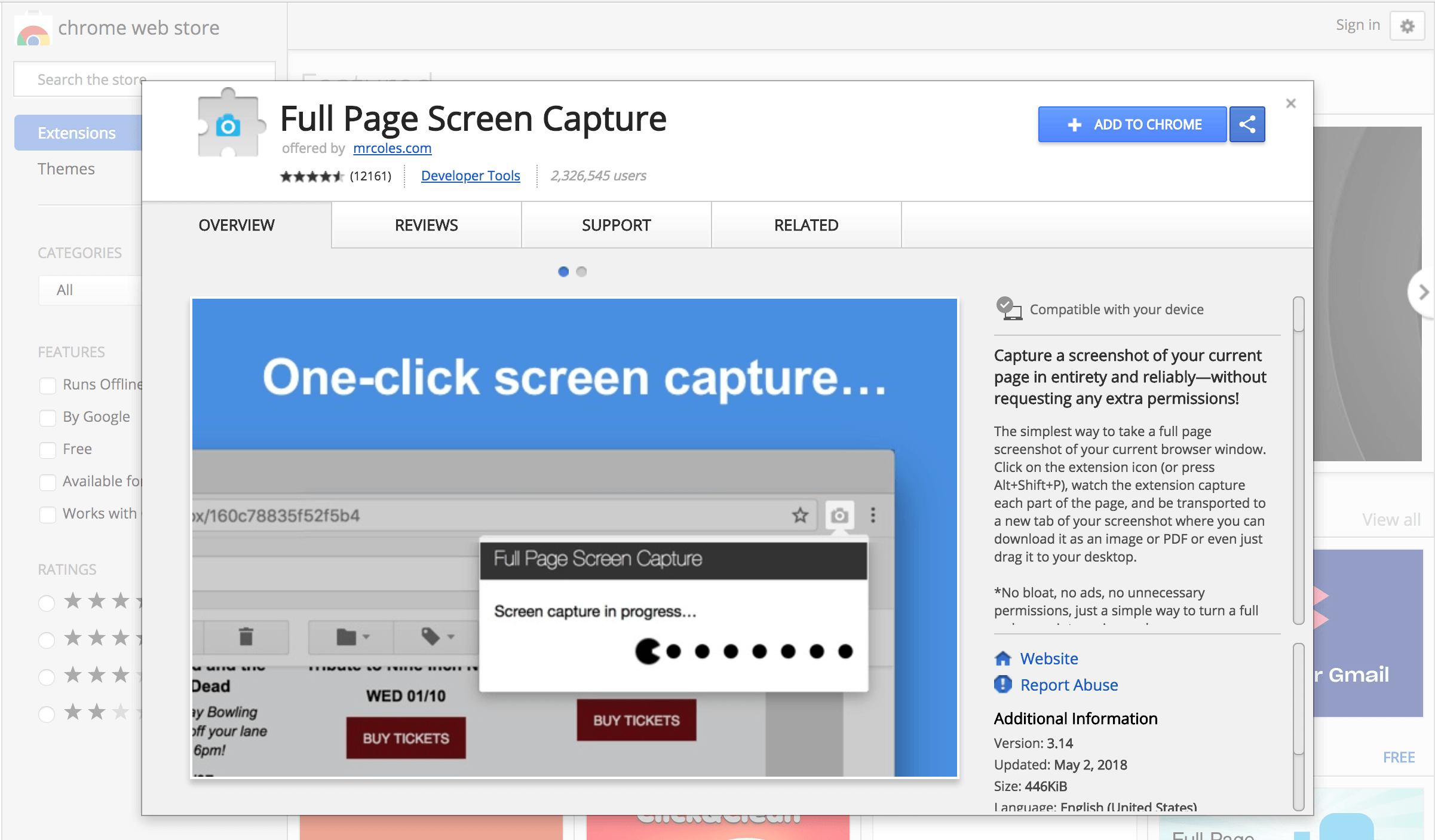
Task: Open the settings gear icon
Action: coord(1408,26)
